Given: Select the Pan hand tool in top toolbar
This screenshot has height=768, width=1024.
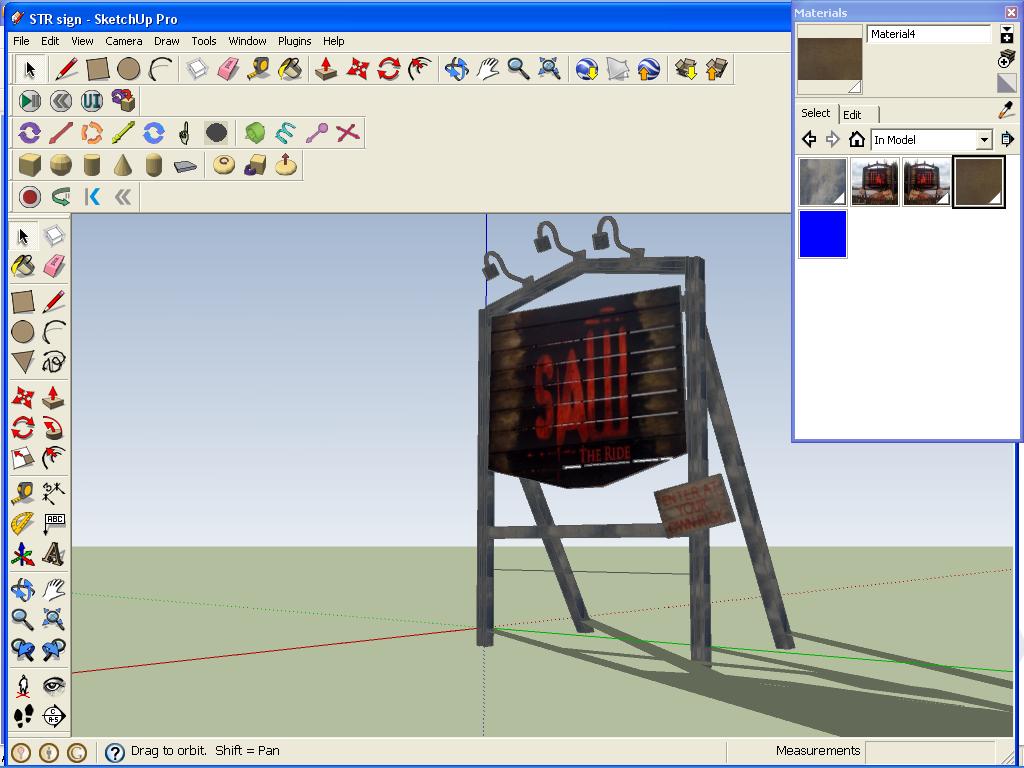Looking at the screenshot, I should coord(488,69).
